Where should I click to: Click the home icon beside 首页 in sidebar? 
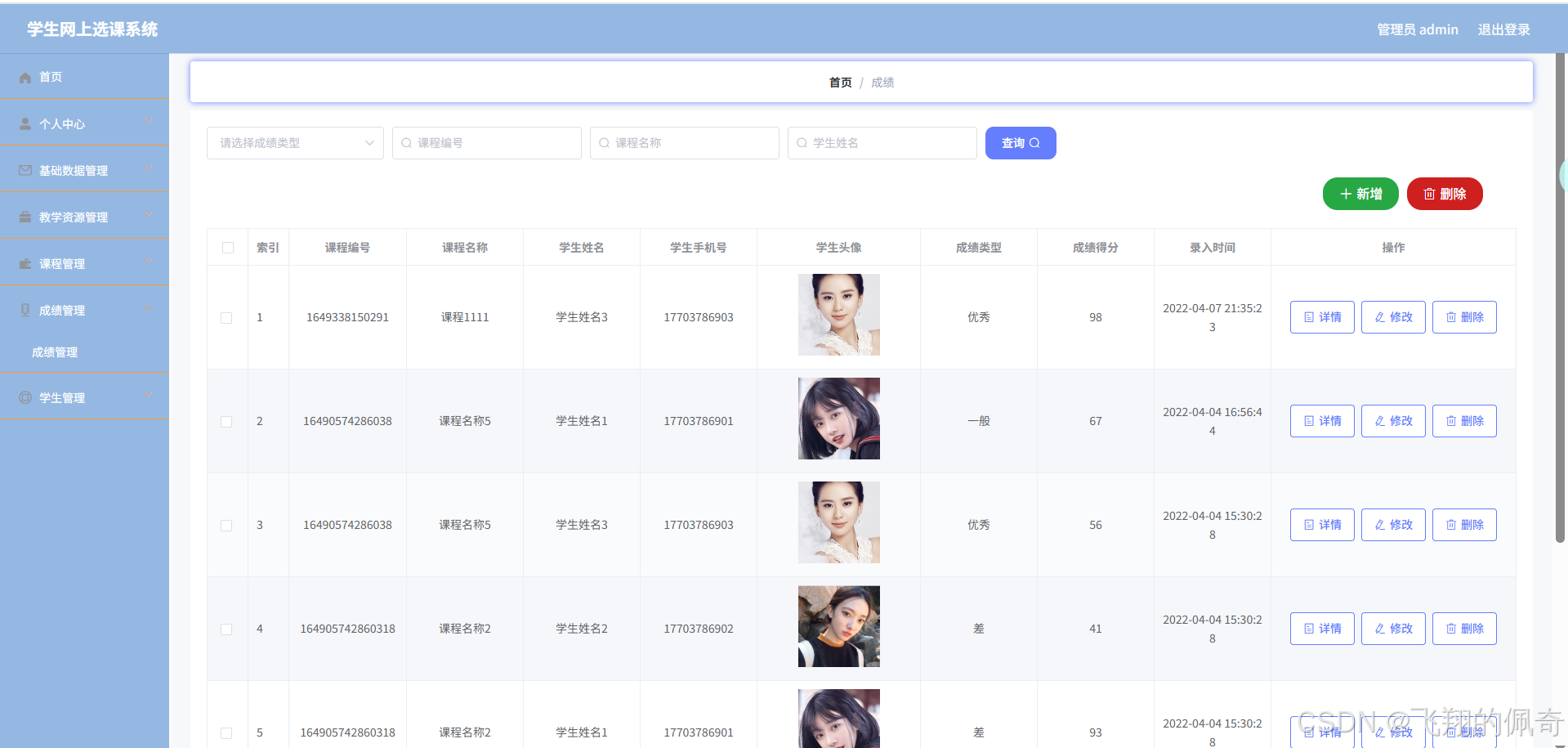click(25, 78)
